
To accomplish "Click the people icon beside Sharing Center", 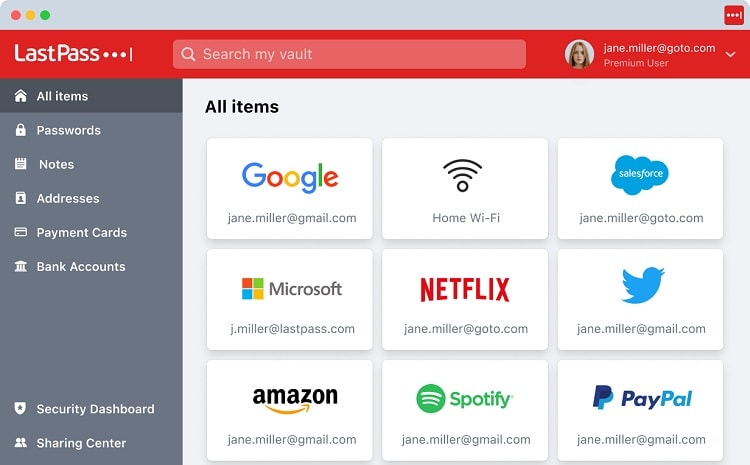I will 21,442.
